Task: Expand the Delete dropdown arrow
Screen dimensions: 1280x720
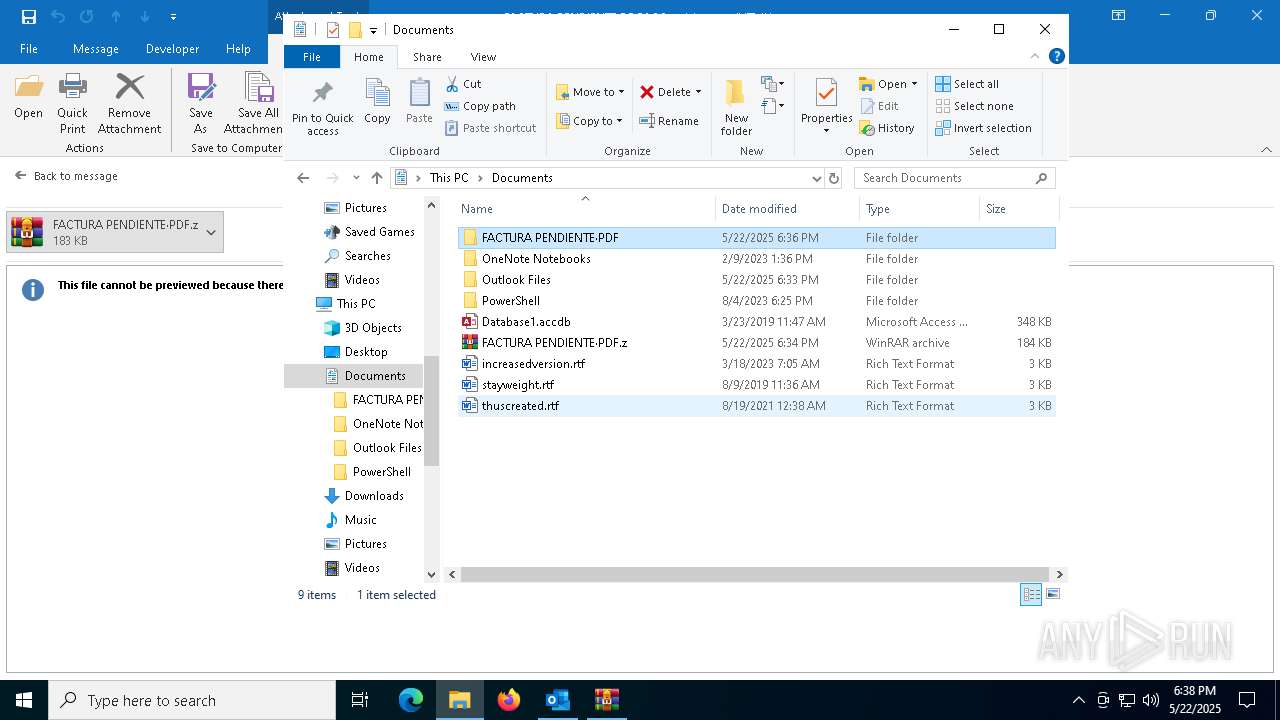Action: 698,92
